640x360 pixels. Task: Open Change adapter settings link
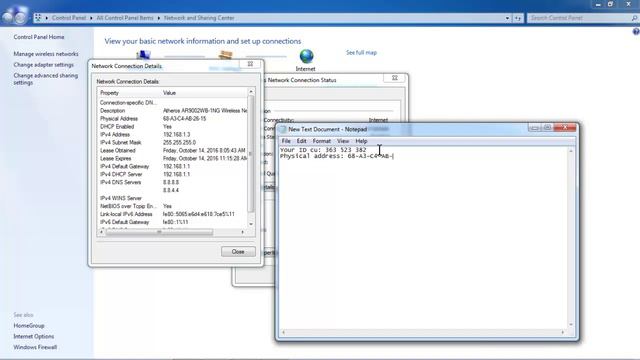pyautogui.click(x=44, y=64)
